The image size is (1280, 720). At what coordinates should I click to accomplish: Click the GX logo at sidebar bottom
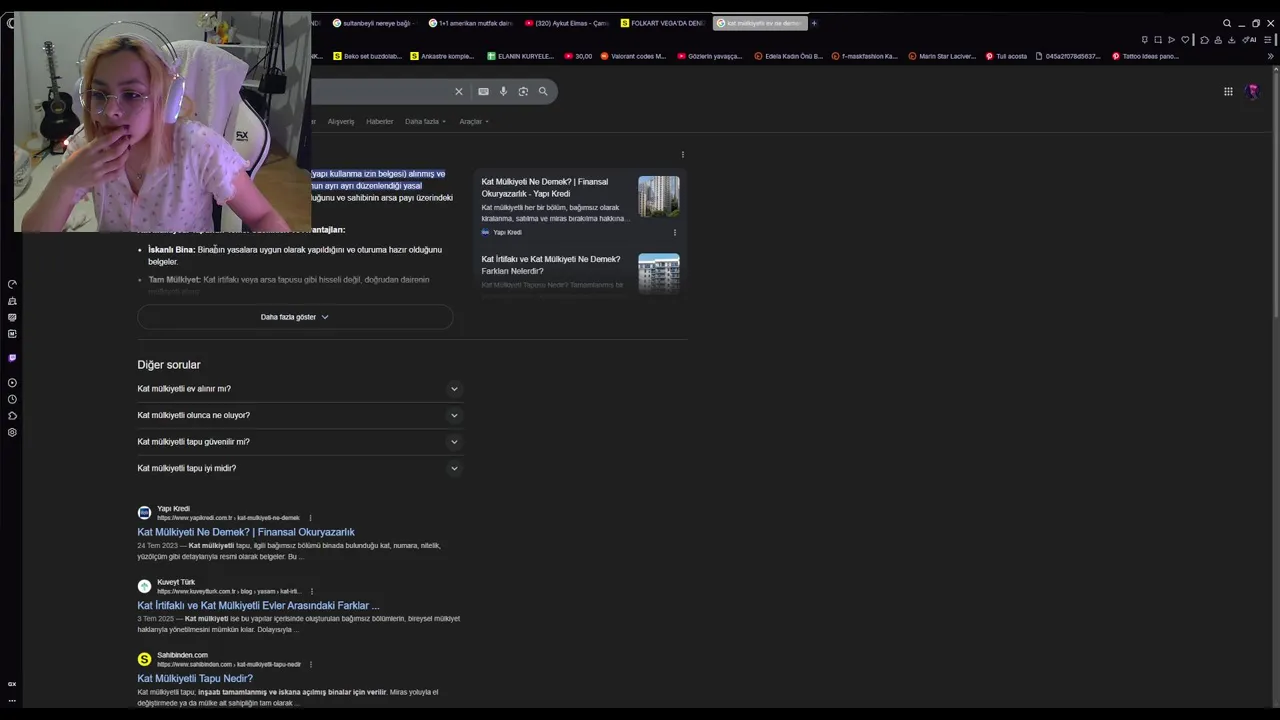click(12, 684)
